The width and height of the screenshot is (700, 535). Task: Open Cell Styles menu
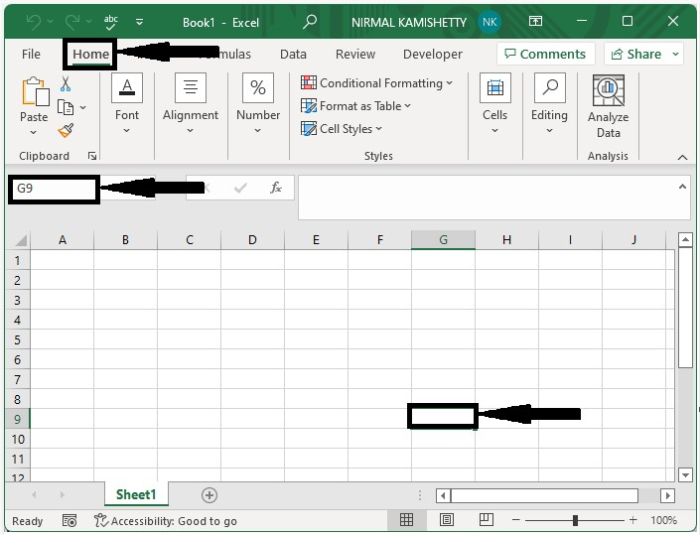pos(342,129)
